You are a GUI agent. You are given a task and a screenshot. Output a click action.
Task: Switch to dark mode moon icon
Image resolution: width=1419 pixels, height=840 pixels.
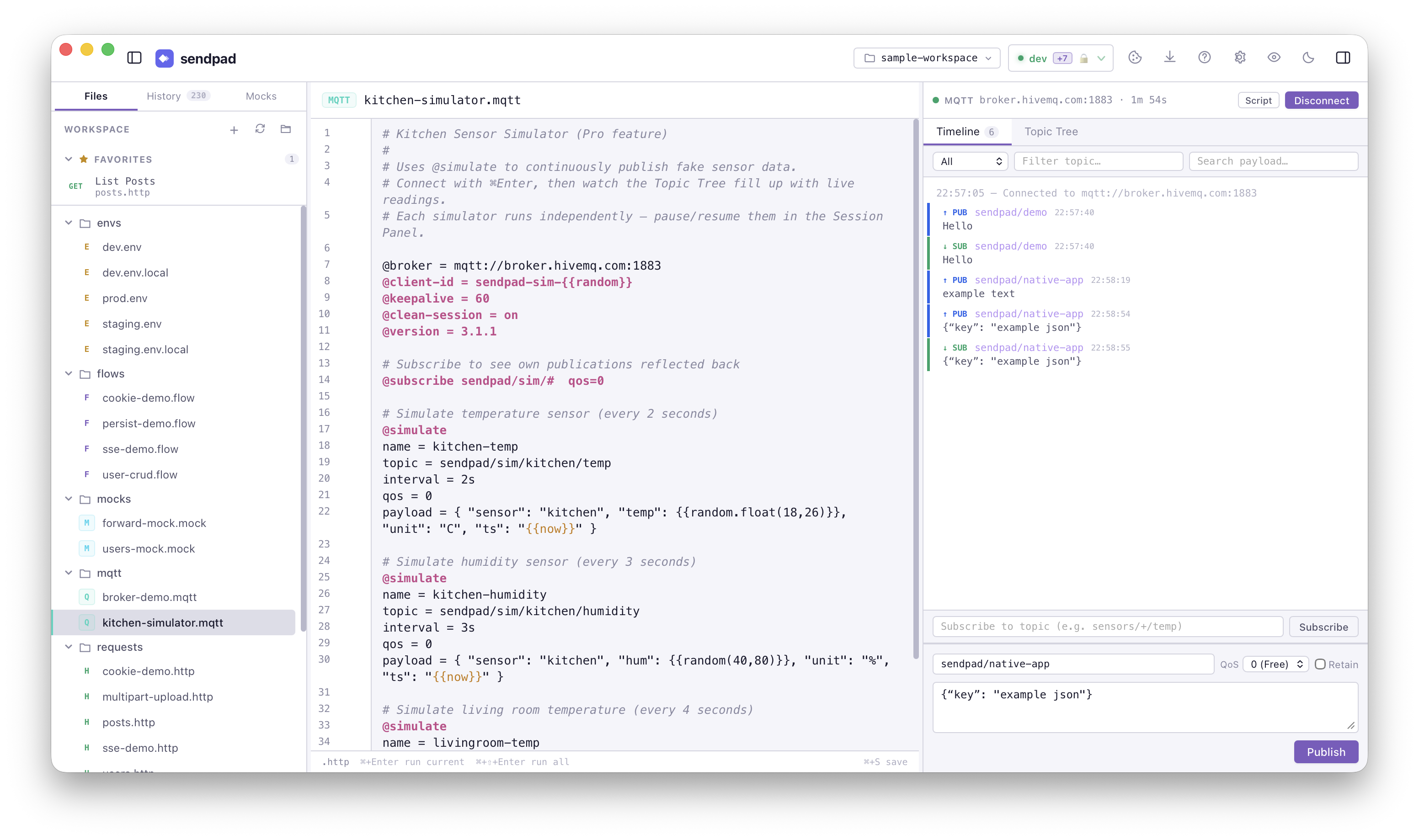pos(1309,57)
